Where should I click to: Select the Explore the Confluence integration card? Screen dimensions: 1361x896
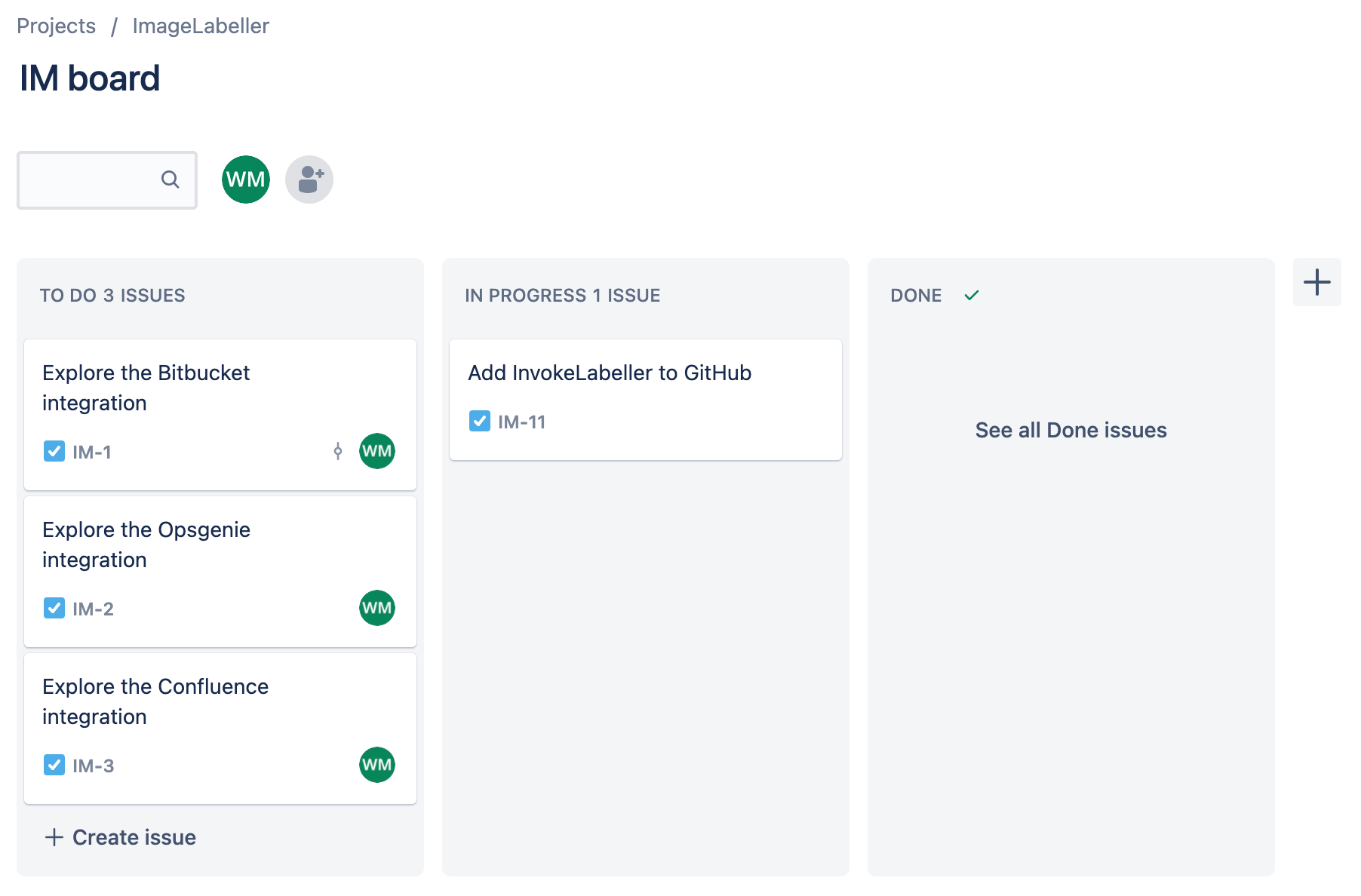[155, 701]
